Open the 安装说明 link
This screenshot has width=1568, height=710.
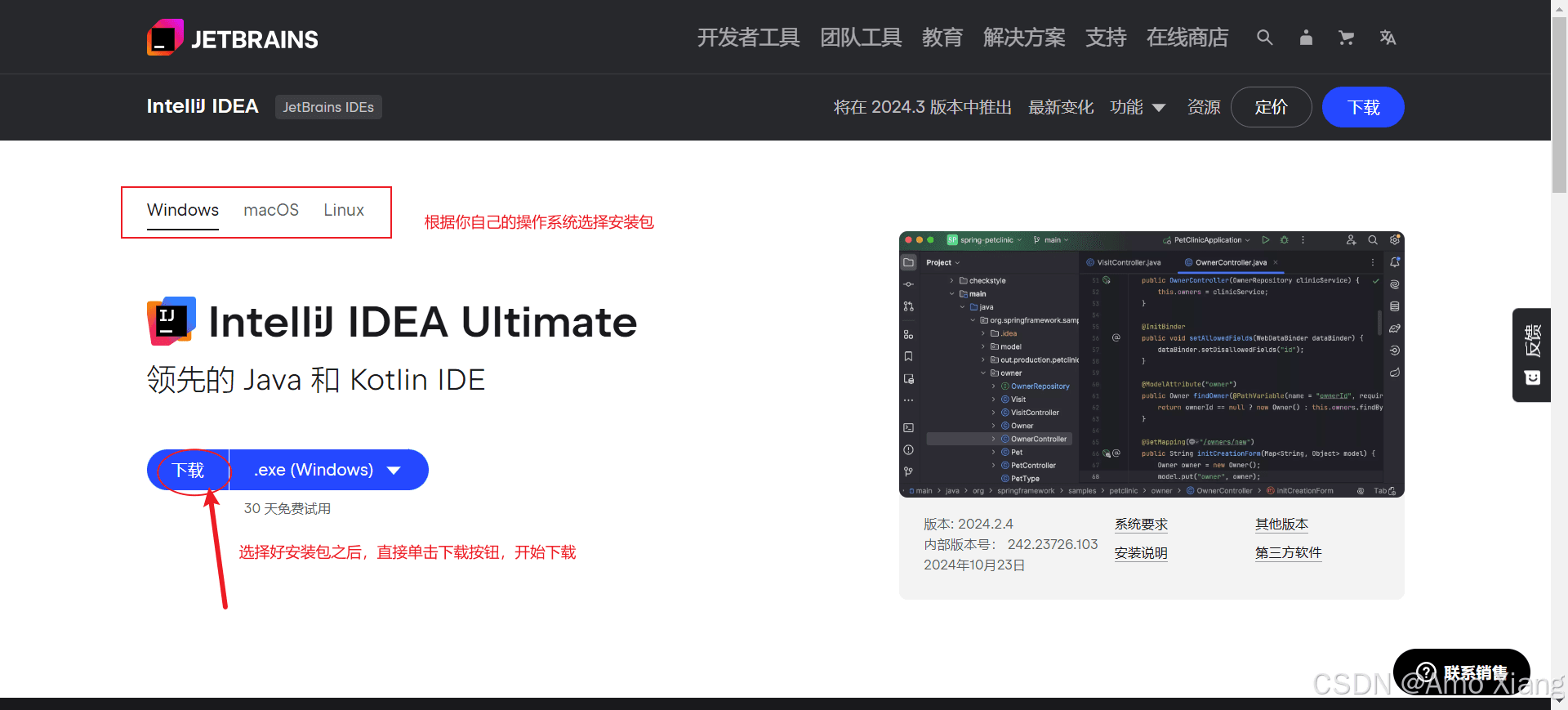1141,553
